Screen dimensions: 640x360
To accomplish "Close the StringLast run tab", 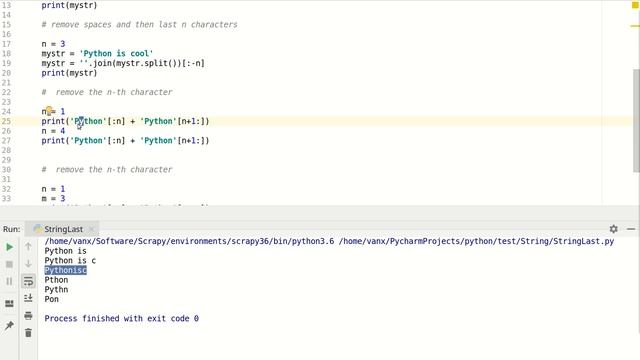I will 92,229.
